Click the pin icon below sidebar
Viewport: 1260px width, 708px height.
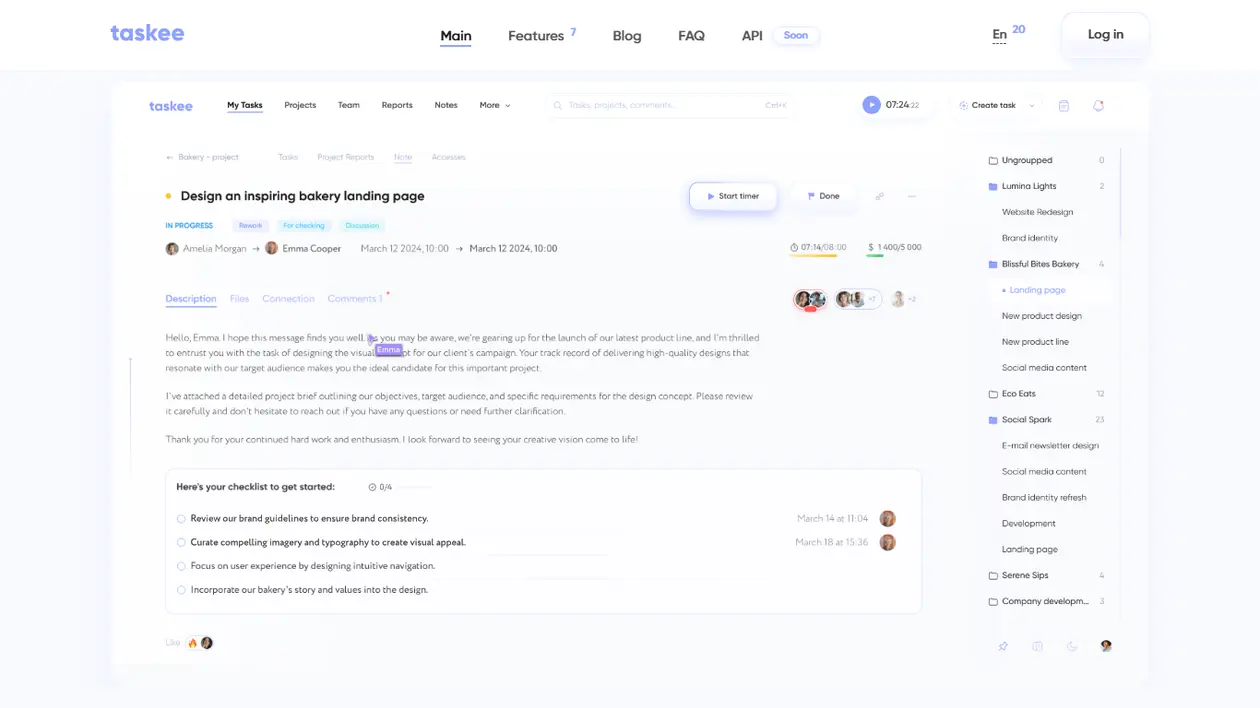point(1003,646)
